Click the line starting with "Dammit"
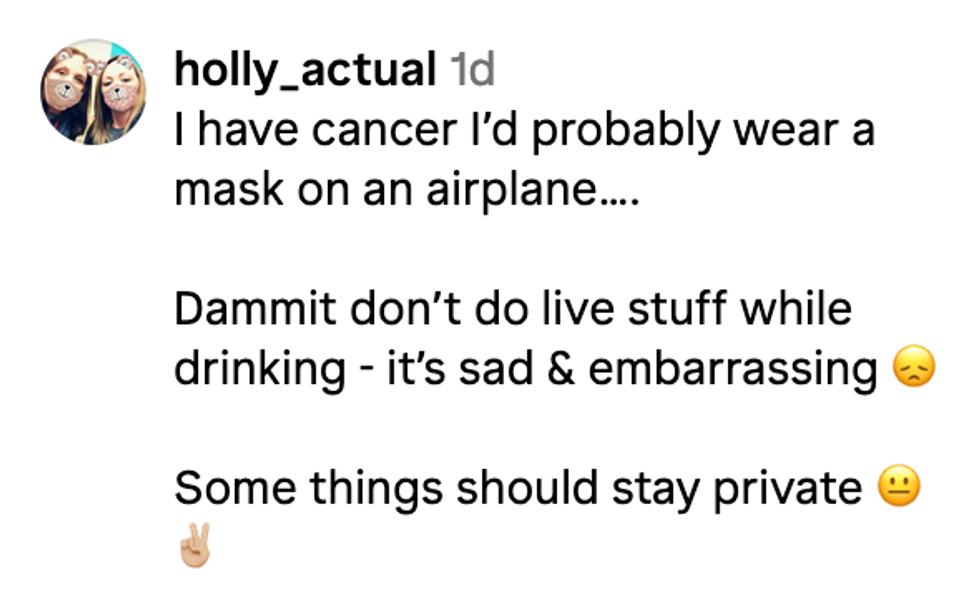 (512, 309)
